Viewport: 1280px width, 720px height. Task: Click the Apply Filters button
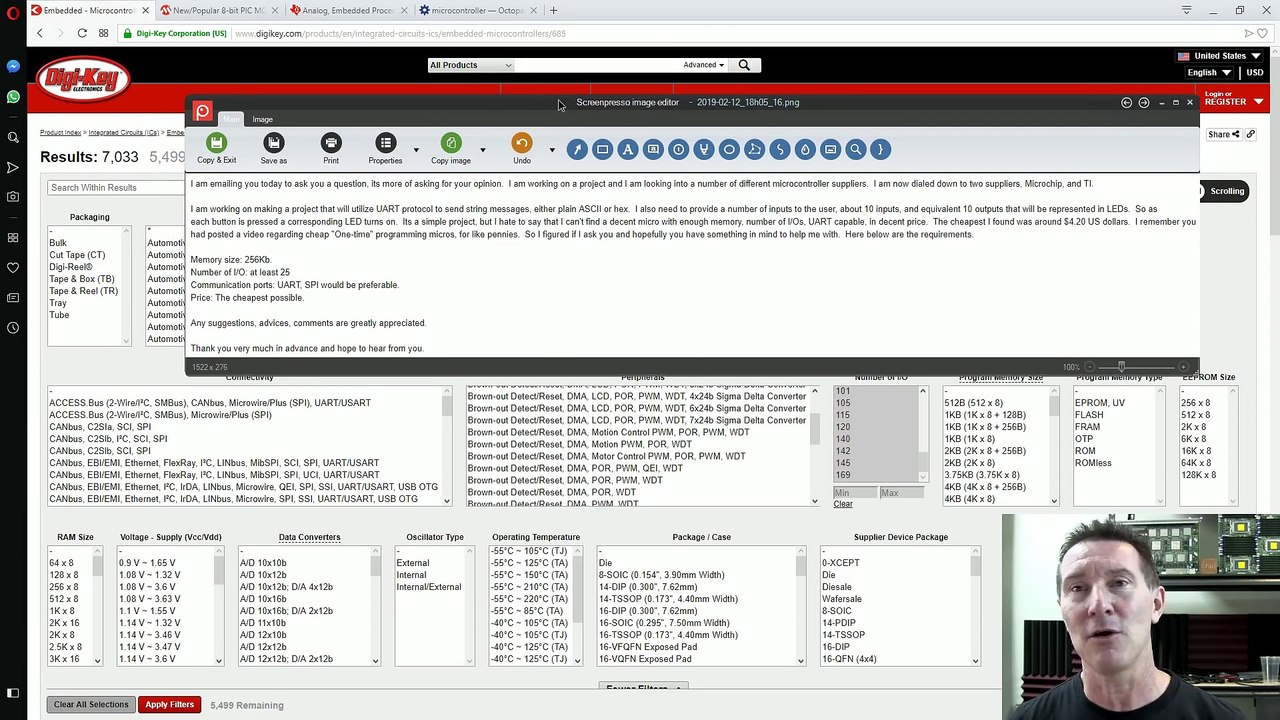tap(169, 705)
